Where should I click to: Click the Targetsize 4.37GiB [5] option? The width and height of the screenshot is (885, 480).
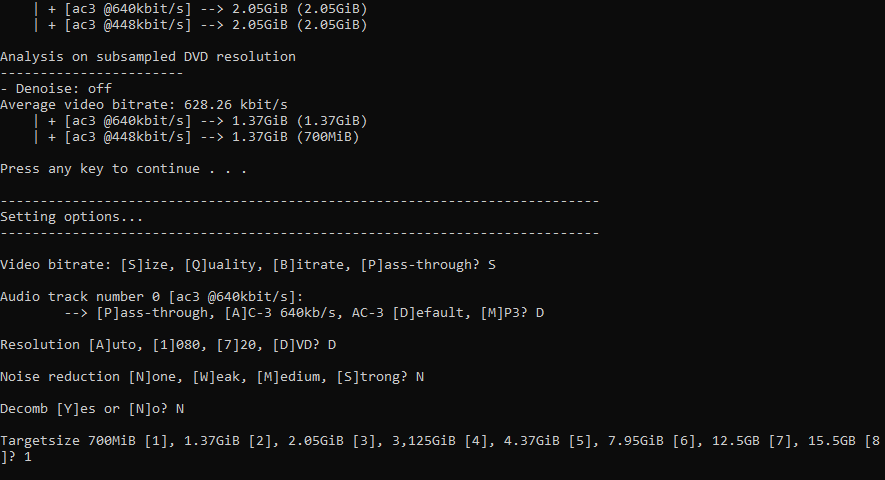point(547,441)
